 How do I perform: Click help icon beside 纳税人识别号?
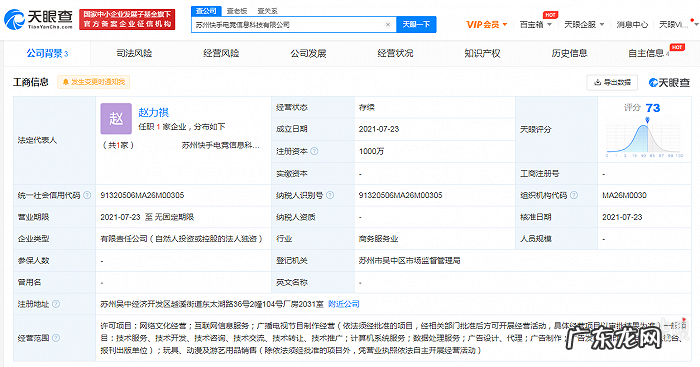click(x=330, y=195)
